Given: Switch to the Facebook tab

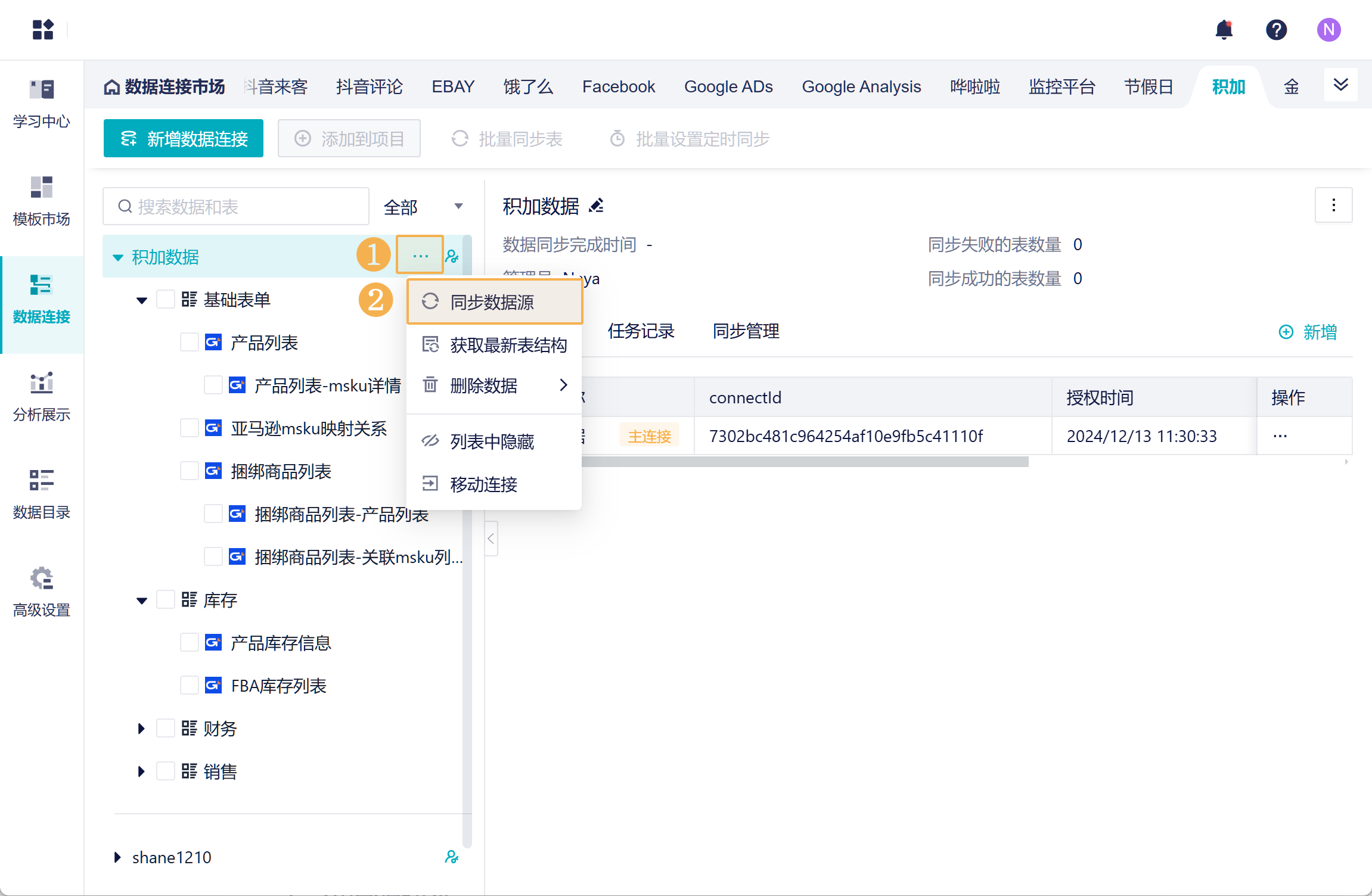Looking at the screenshot, I should point(618,87).
